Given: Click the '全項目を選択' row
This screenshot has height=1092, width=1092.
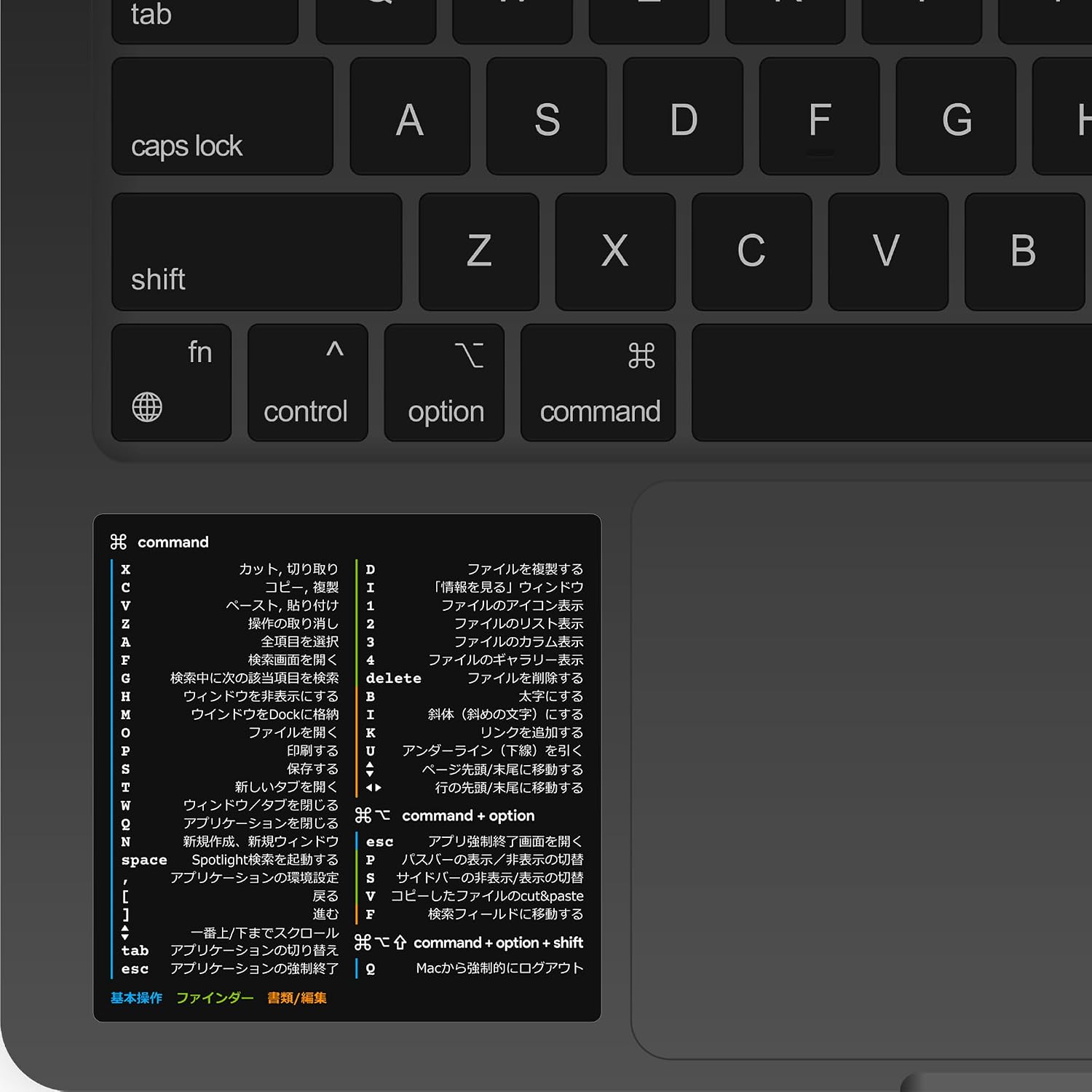Looking at the screenshot, I should (229, 642).
